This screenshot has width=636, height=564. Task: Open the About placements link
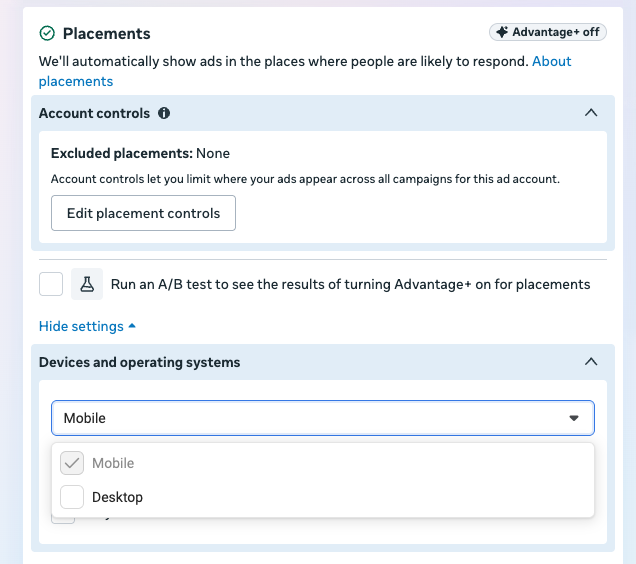(305, 71)
